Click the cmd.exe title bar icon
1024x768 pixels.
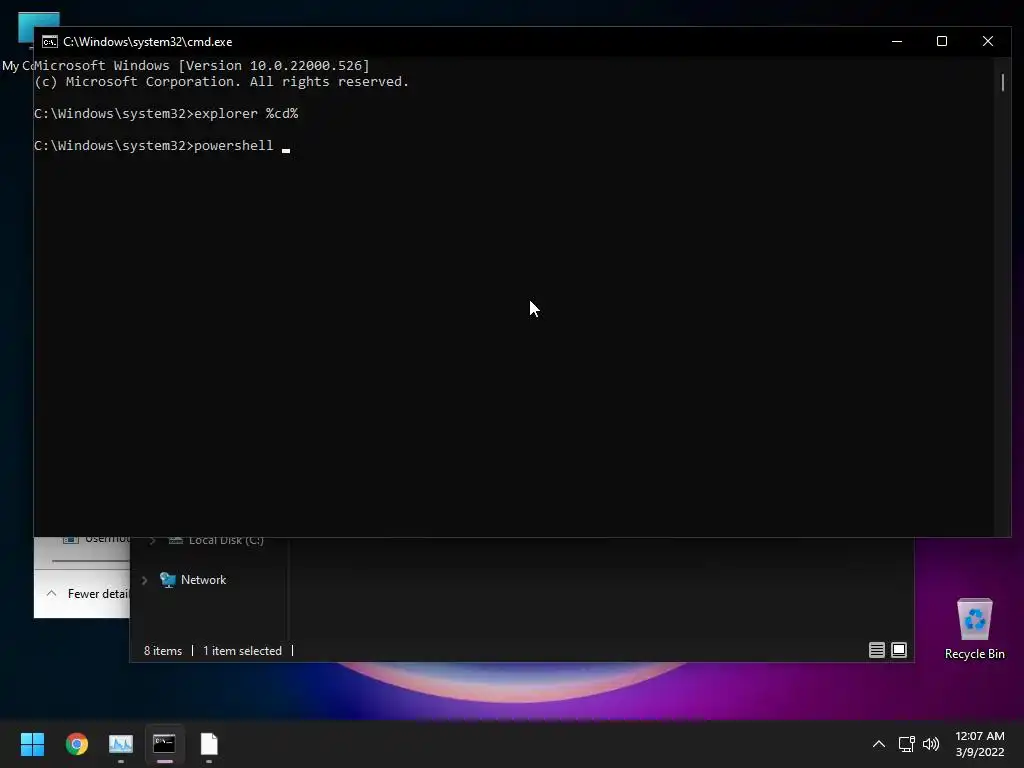(x=50, y=42)
